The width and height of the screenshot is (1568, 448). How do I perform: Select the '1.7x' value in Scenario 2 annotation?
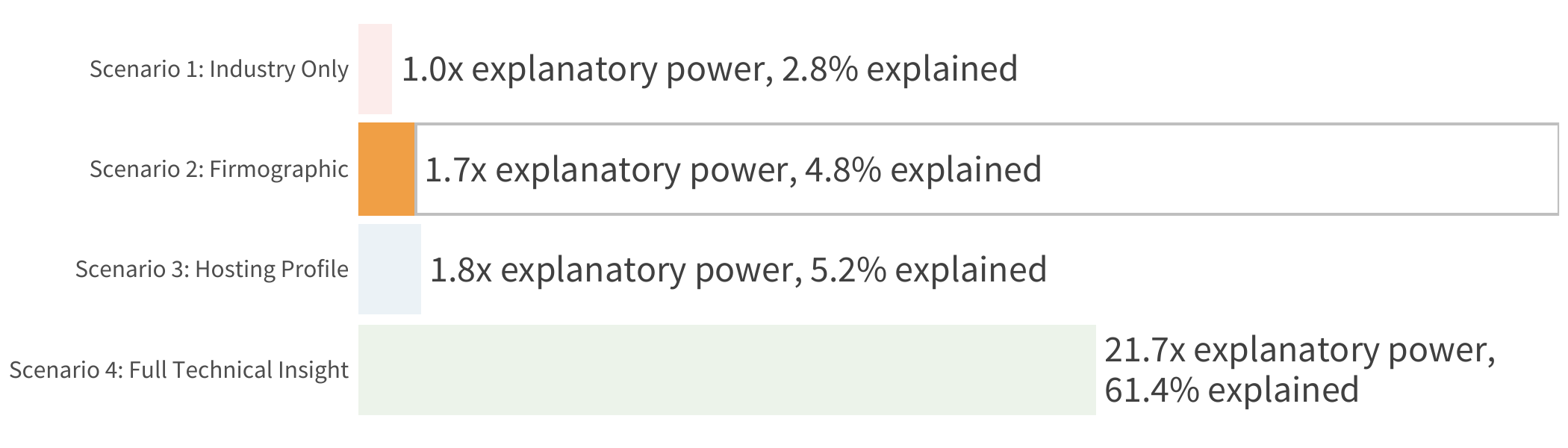455,169
